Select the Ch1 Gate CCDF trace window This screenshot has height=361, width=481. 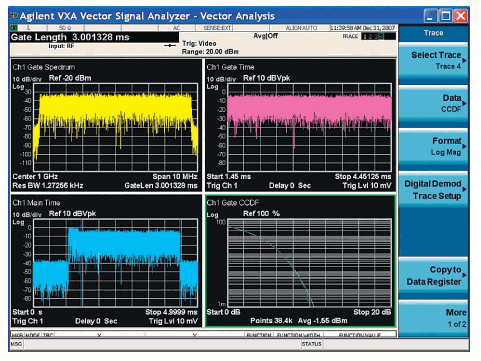(x=300, y=261)
